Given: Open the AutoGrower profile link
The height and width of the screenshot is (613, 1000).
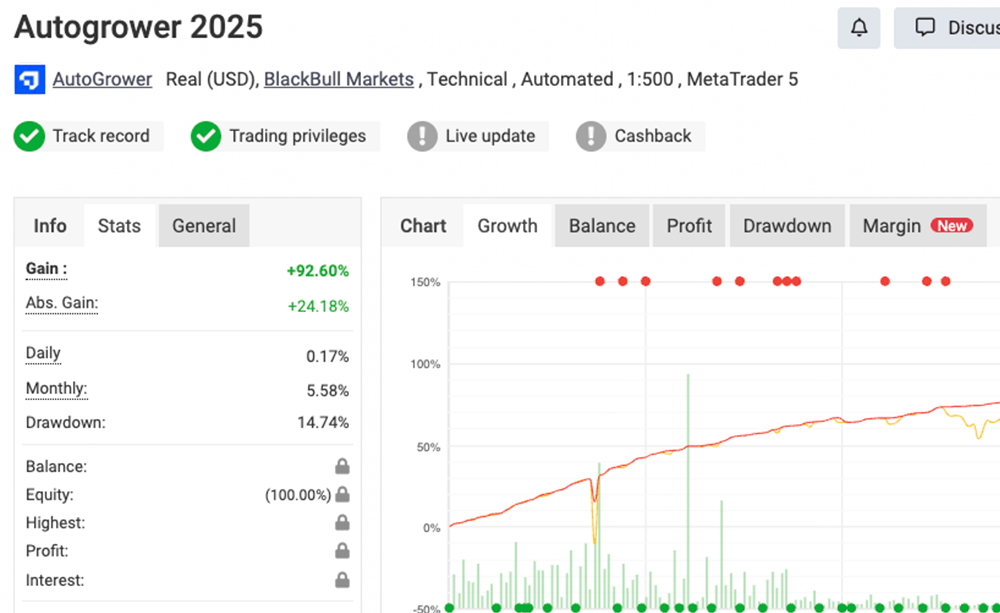Looking at the screenshot, I should tap(102, 79).
